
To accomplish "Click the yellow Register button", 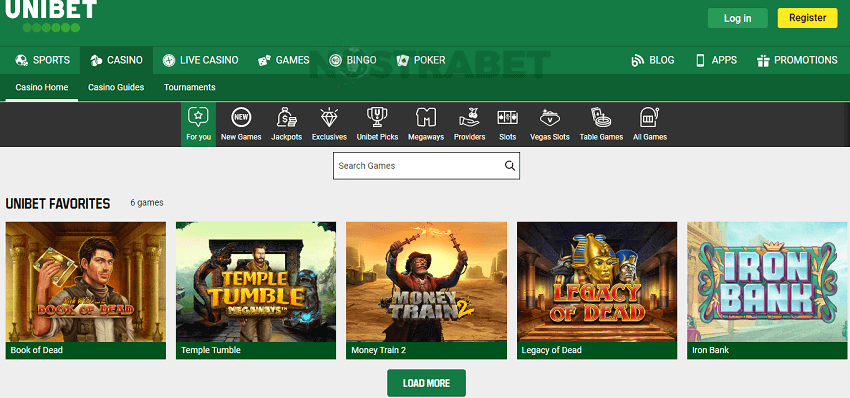I will pyautogui.click(x=808, y=18).
